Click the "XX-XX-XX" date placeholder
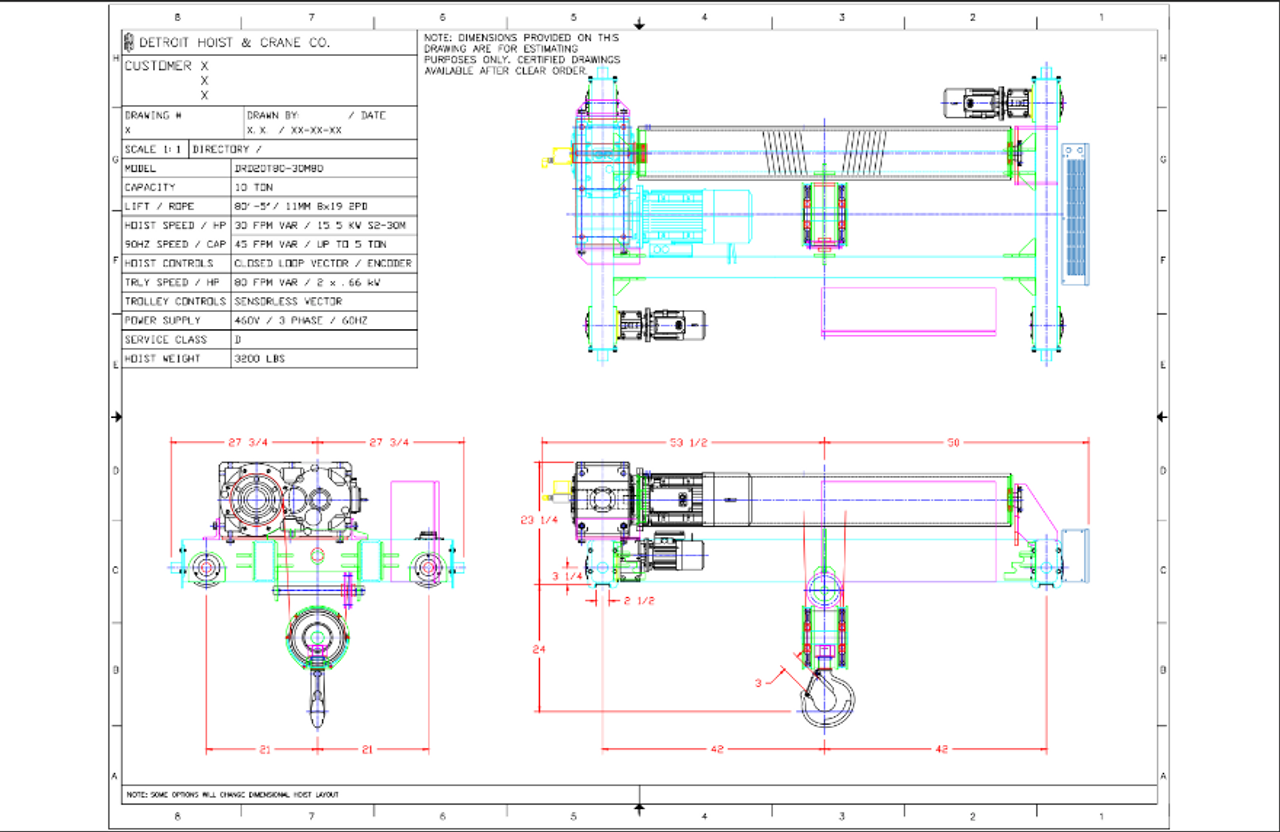Viewport: 1280px width, 832px height. point(317,131)
